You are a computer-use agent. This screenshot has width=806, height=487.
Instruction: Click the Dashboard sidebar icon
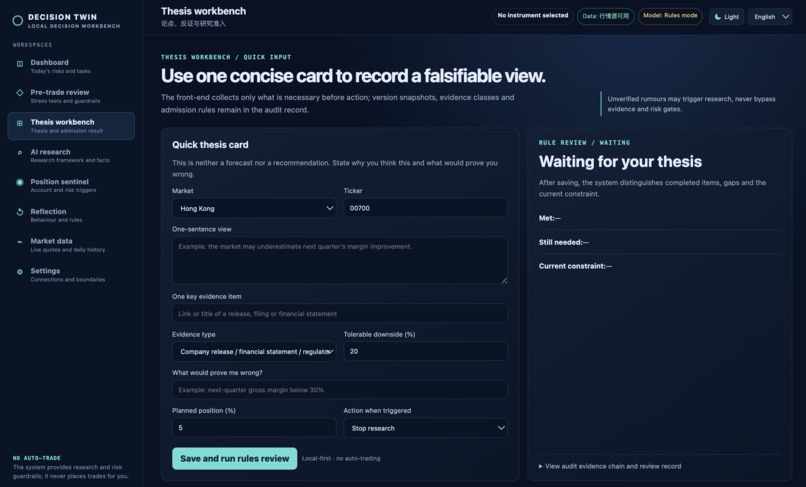pyautogui.click(x=20, y=64)
